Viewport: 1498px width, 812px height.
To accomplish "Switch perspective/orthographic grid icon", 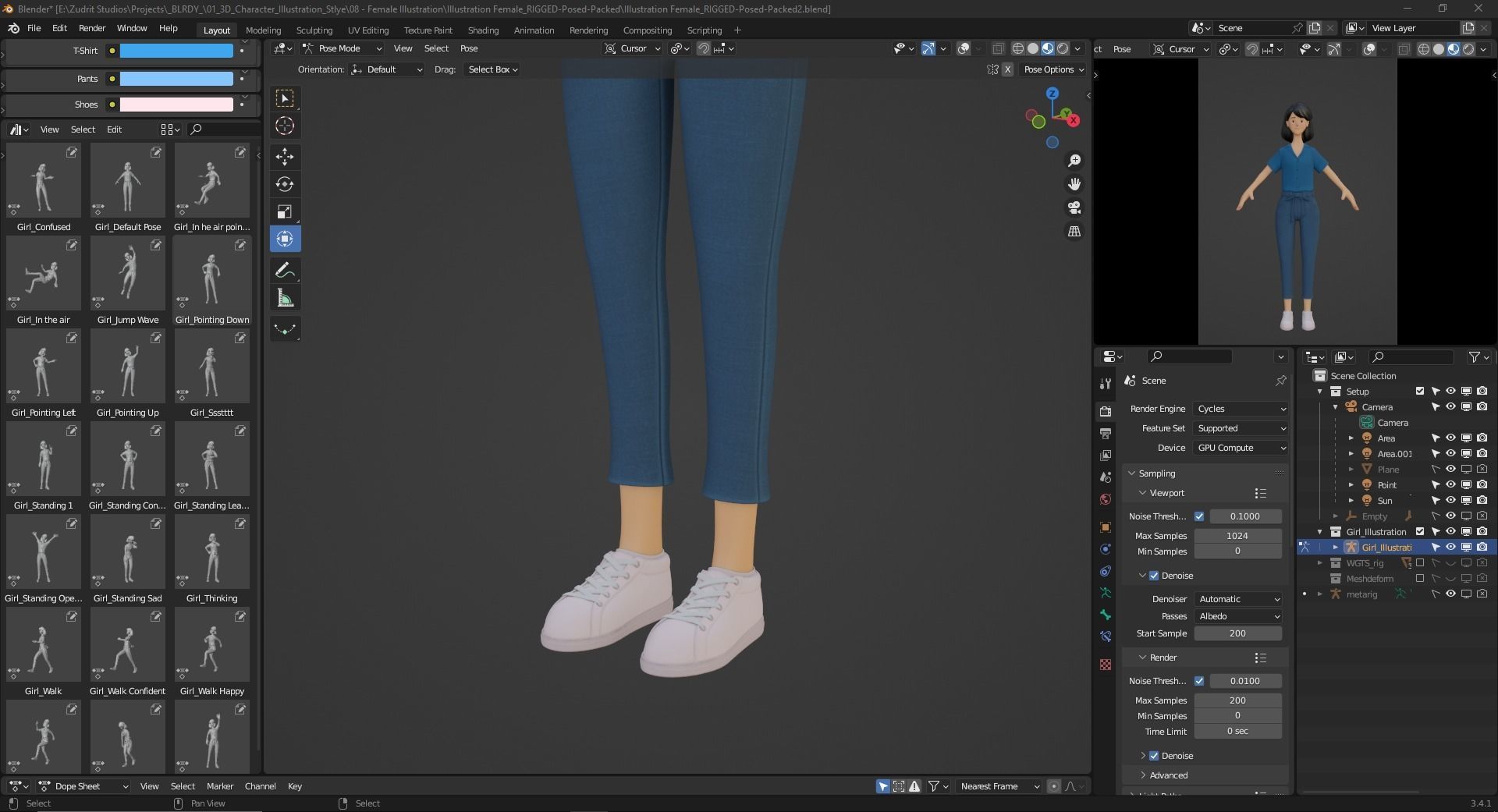I will pyautogui.click(x=1074, y=232).
